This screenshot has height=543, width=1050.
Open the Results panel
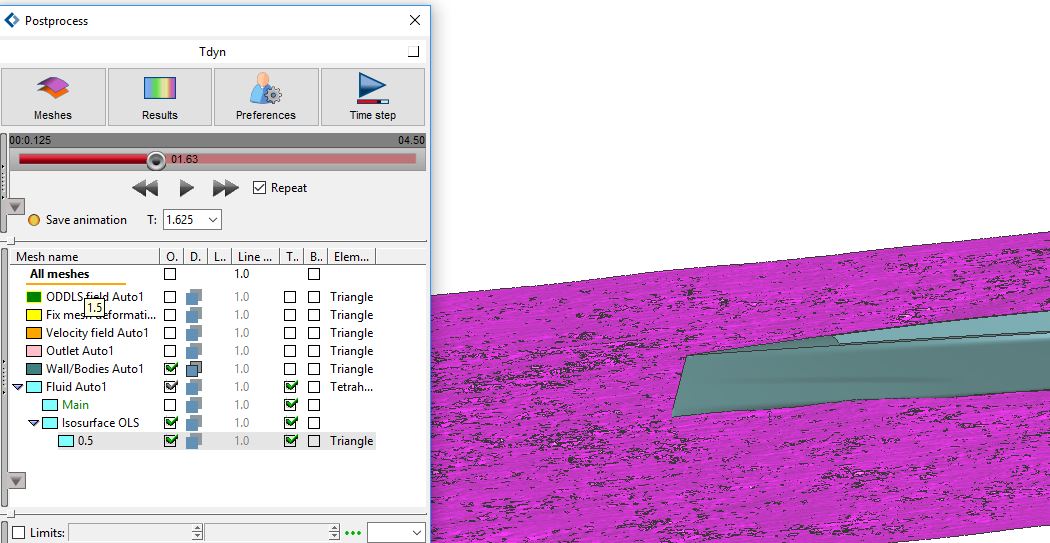pos(160,97)
